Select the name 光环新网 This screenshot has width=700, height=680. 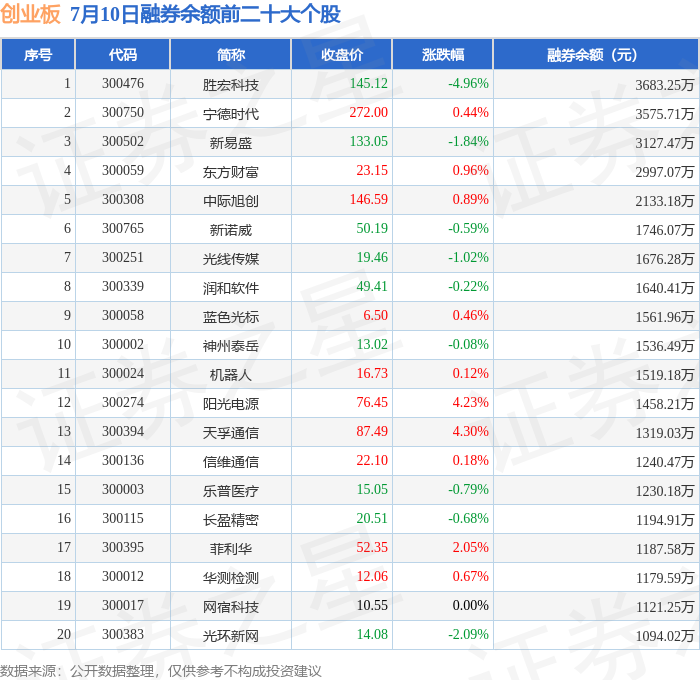coord(231,636)
